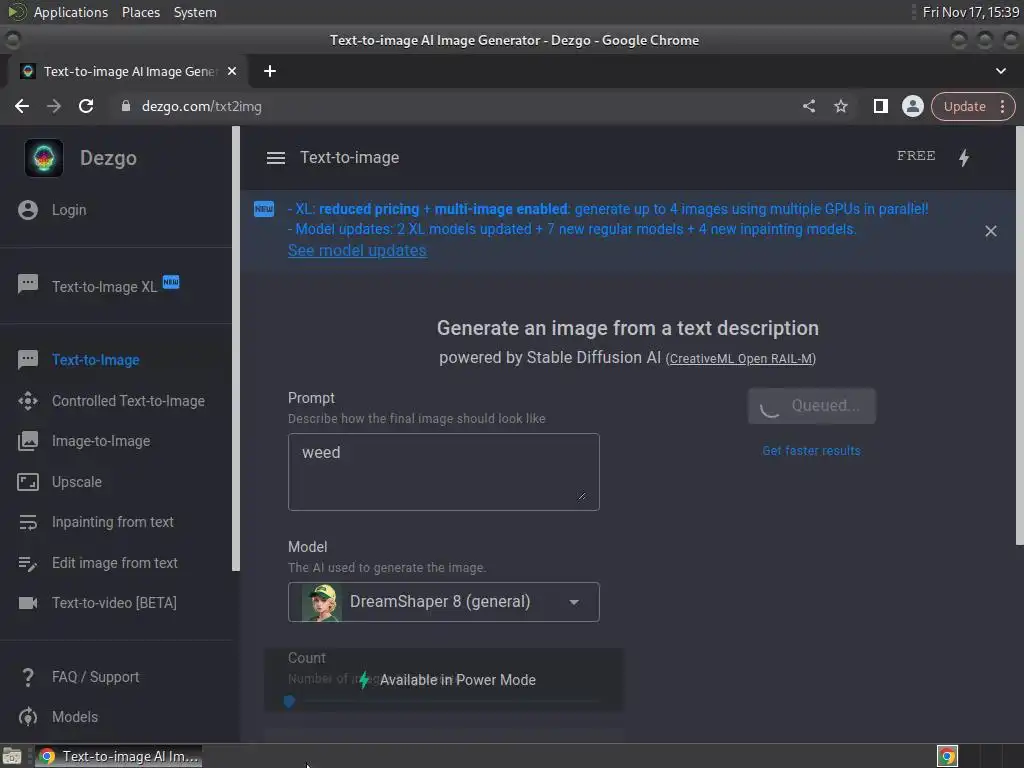This screenshot has height=768, width=1024.
Task: Open the DreamShaper 8 model dropdown
Action: [x=443, y=602]
